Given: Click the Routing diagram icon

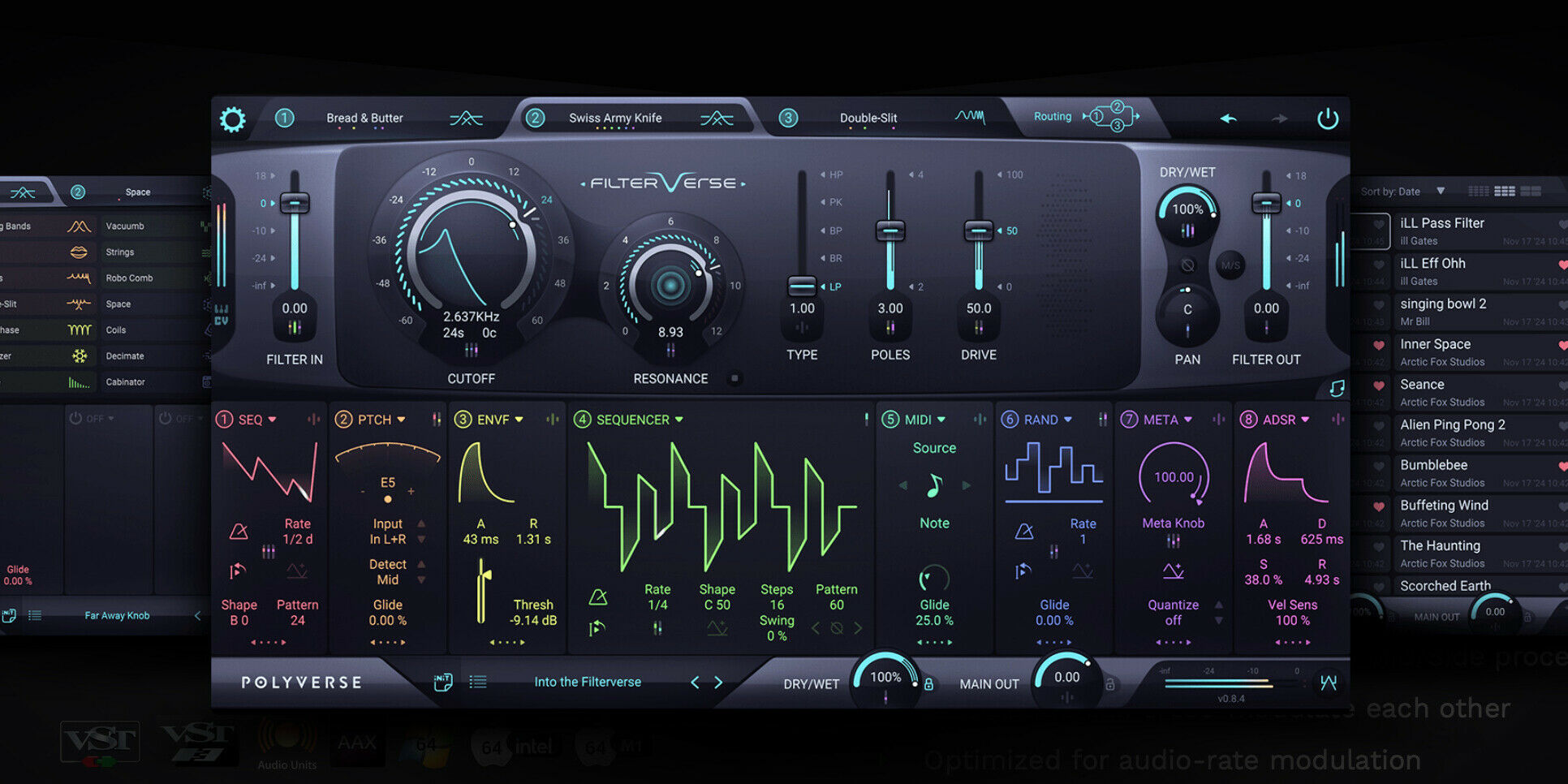Looking at the screenshot, I should pyautogui.click(x=1114, y=117).
